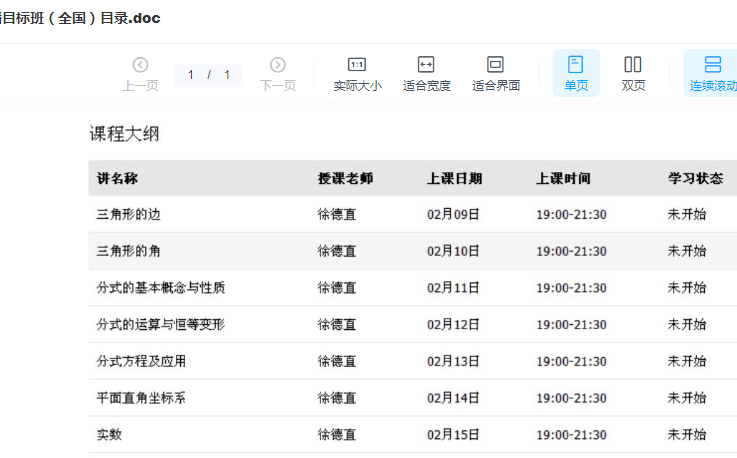This screenshot has width=737, height=458.
Task: Click the page number input field
Action: 191,75
